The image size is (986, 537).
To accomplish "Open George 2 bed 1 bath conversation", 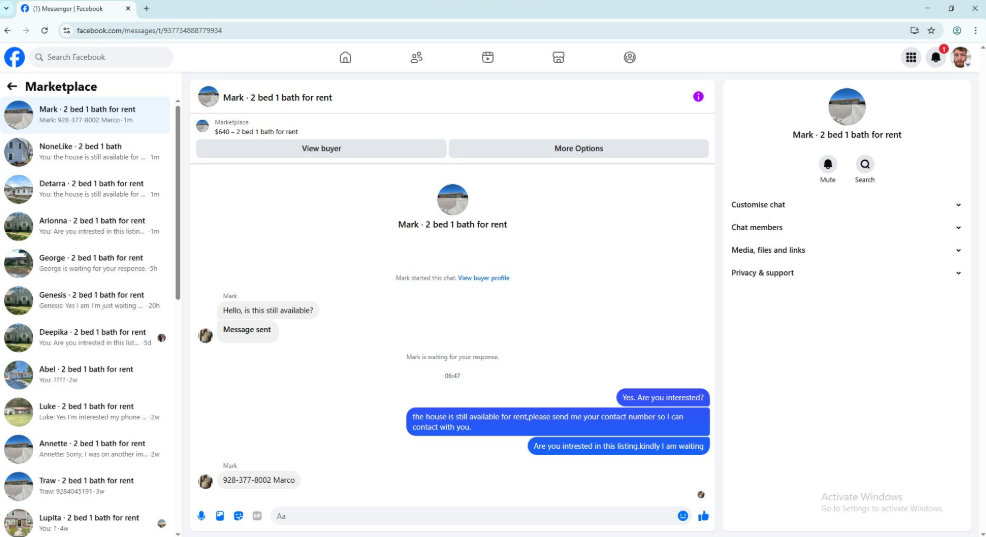I will tap(85, 263).
